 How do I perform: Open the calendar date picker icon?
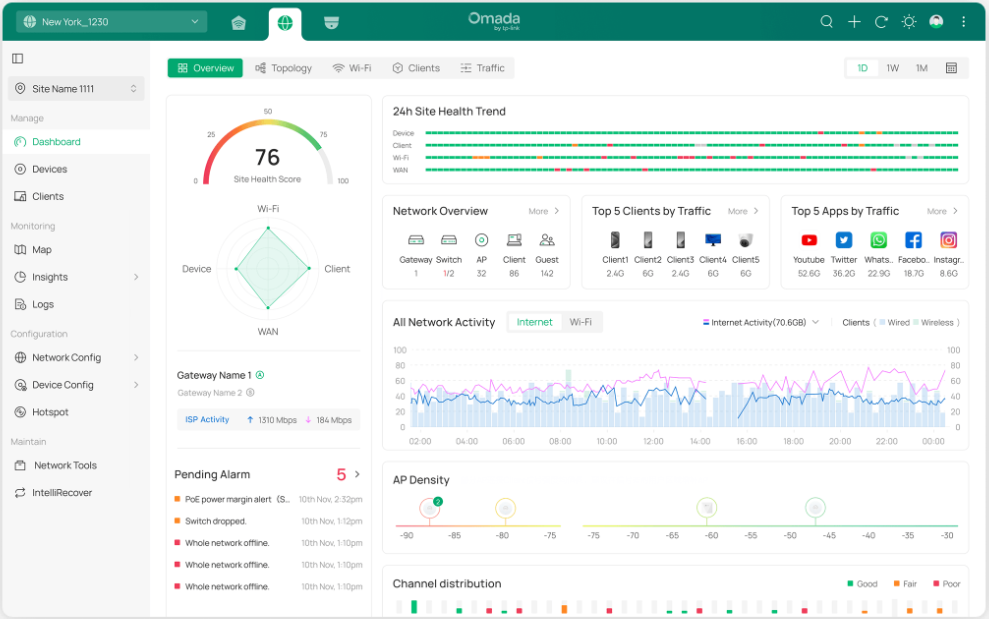coord(951,68)
